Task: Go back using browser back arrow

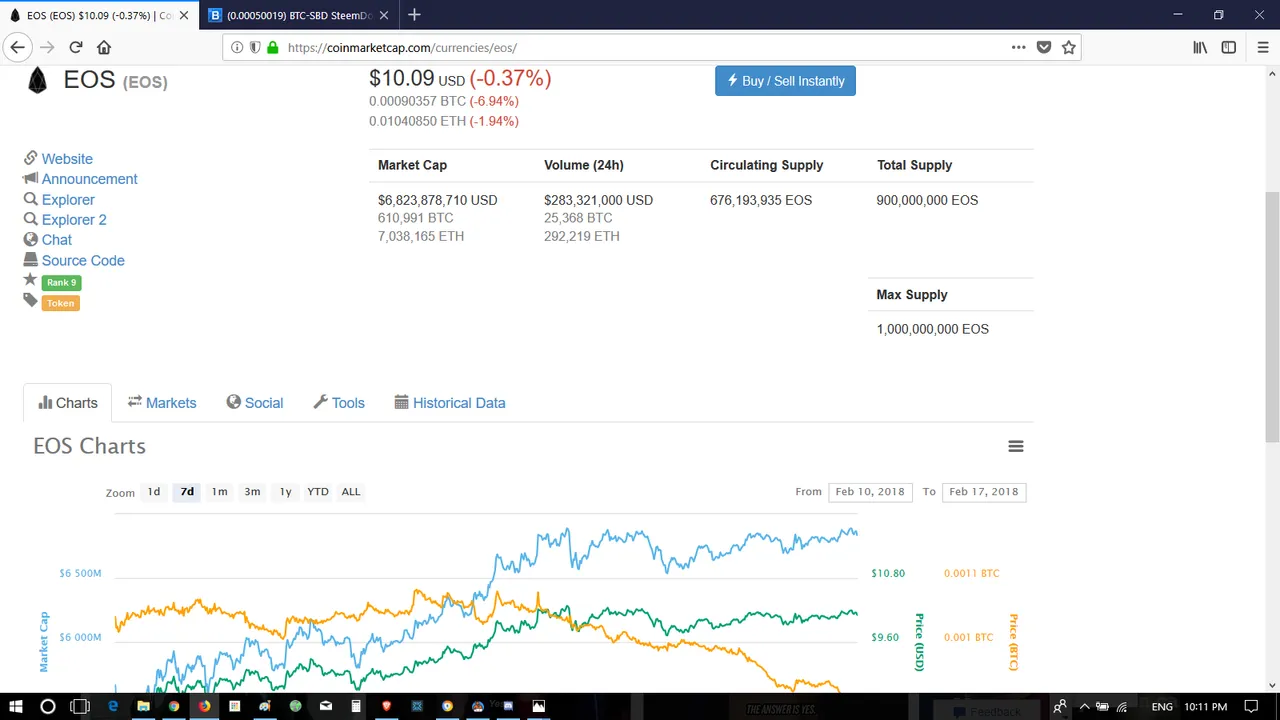Action: point(17,47)
